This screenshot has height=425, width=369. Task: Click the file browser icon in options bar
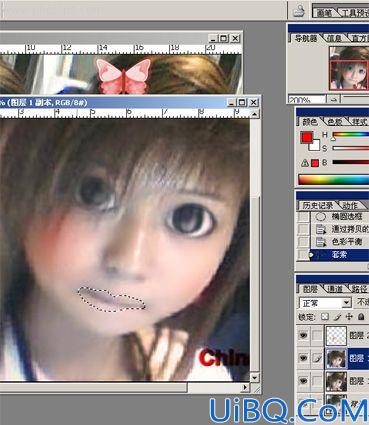pos(299,11)
